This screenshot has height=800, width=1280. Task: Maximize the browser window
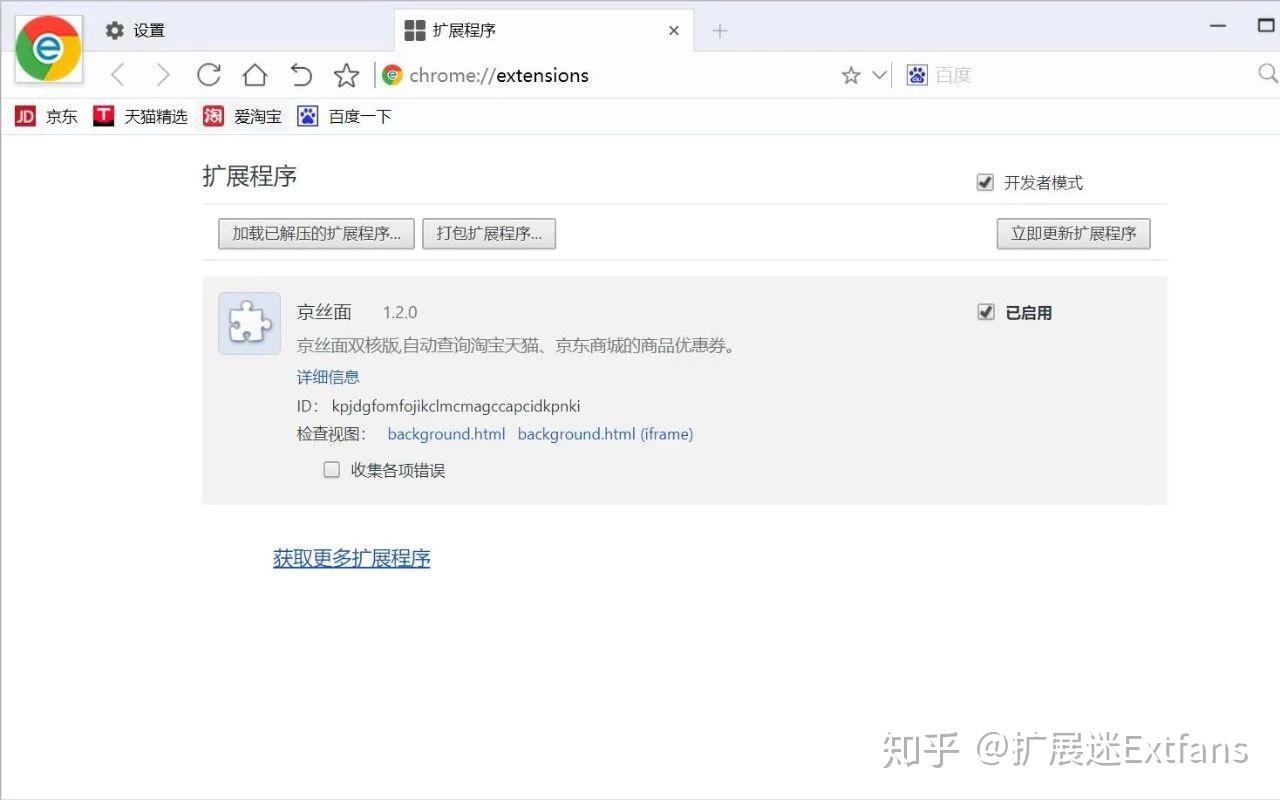[1266, 27]
